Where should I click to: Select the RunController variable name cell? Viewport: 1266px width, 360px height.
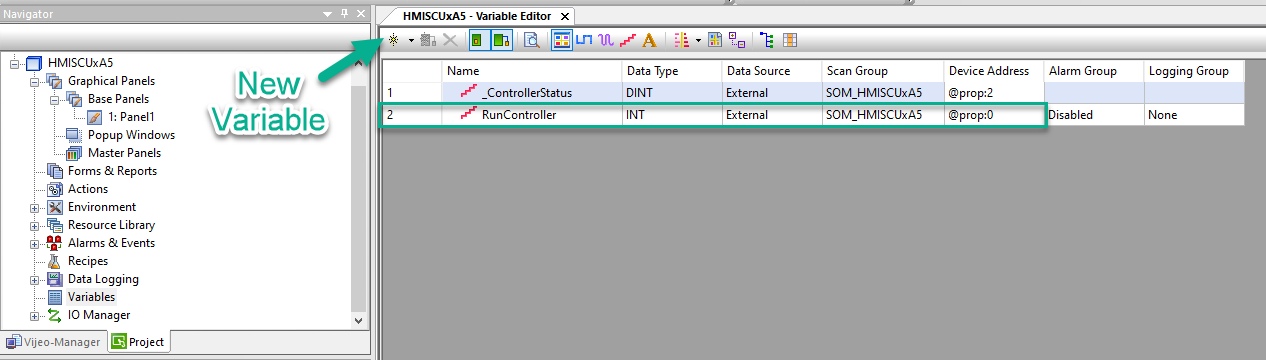click(531, 115)
